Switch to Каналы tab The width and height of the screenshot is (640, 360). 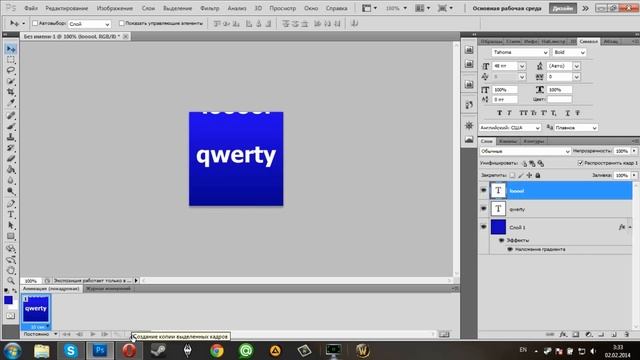pyautogui.click(x=508, y=141)
